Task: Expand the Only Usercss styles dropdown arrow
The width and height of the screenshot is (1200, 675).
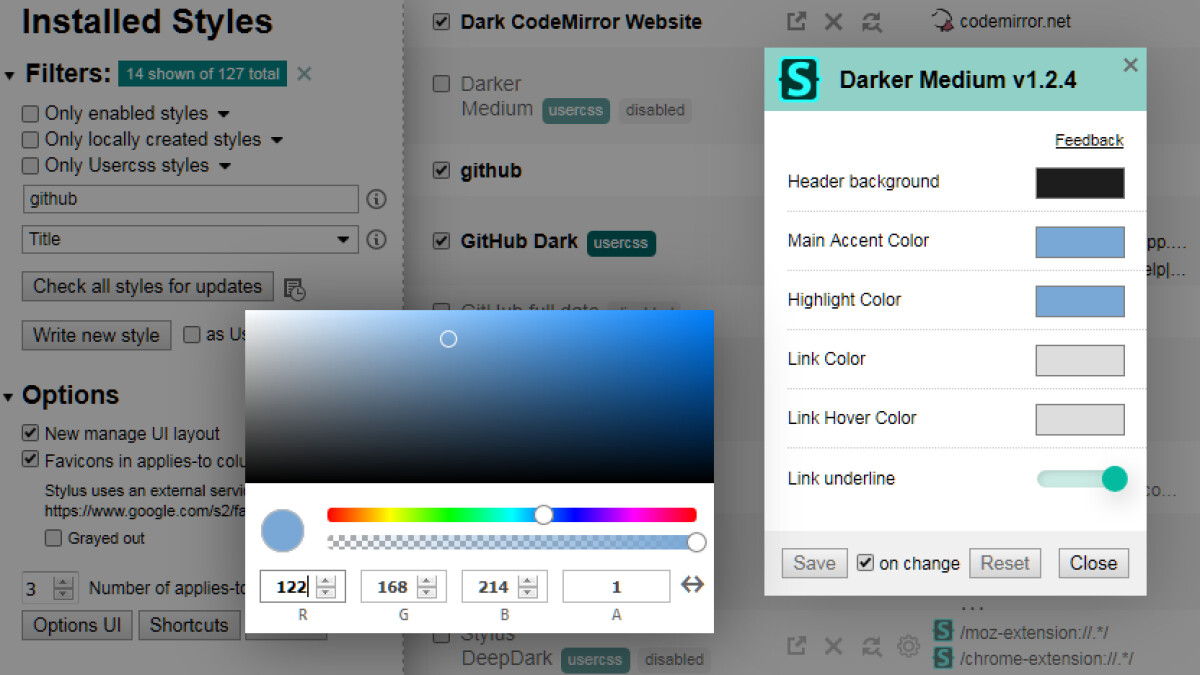Action: (225, 166)
